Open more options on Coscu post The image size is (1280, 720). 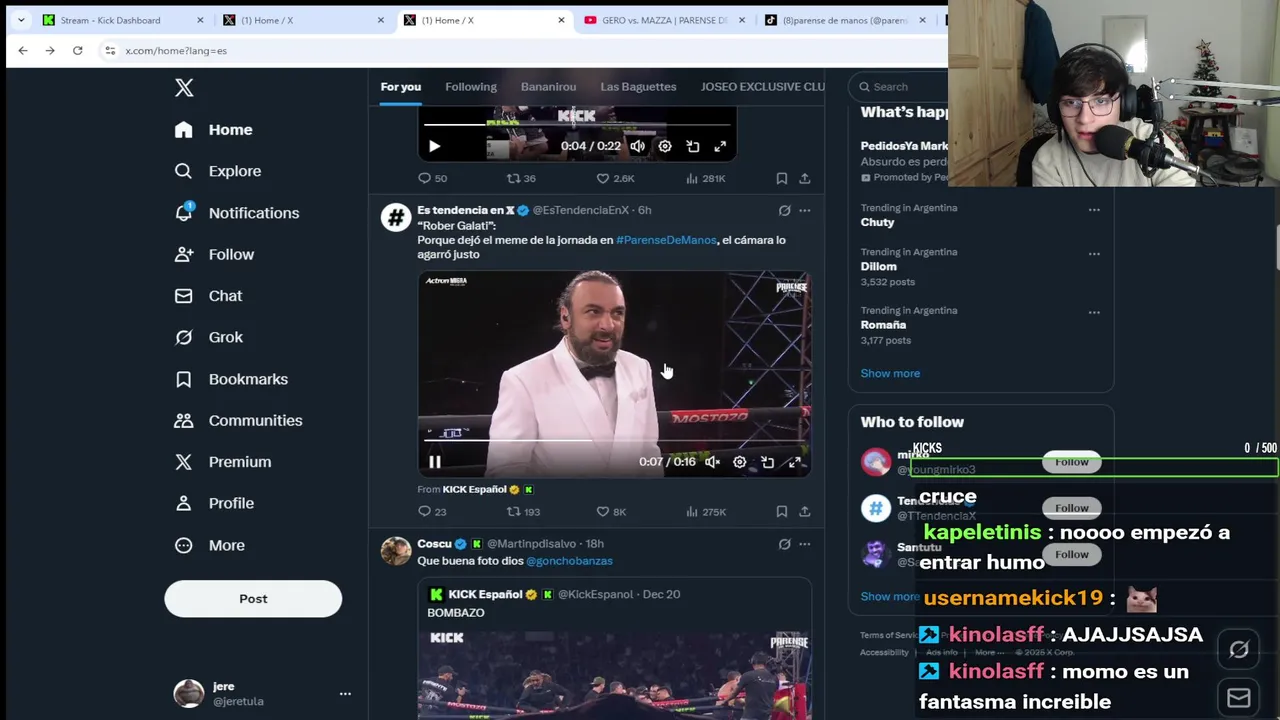tap(805, 544)
